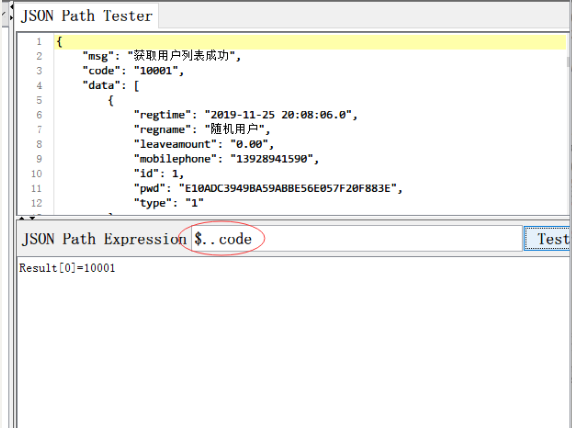Click line number 6 in the gutter
Screen dimensions: 572x428
point(39,115)
